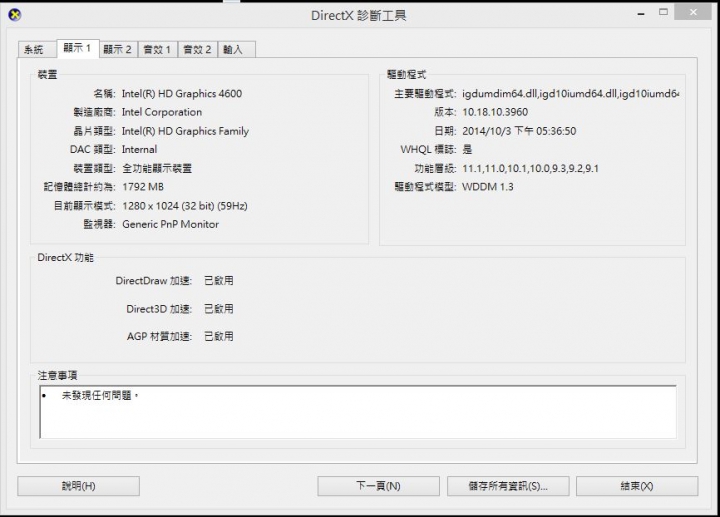Click feature levels '11.1,11.0,10.1,10.0,9.3,9.2,9.1'
This screenshot has width=720, height=517.
coord(530,169)
